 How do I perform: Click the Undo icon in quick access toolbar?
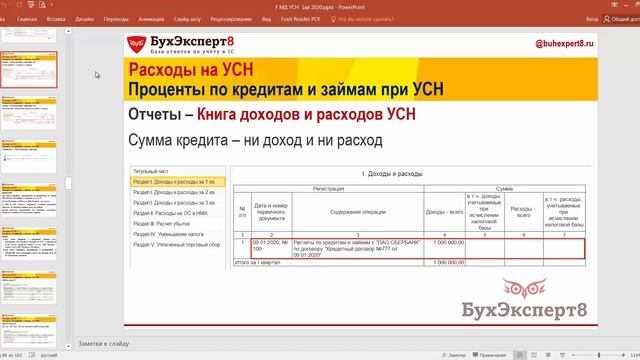(x=5, y=5)
